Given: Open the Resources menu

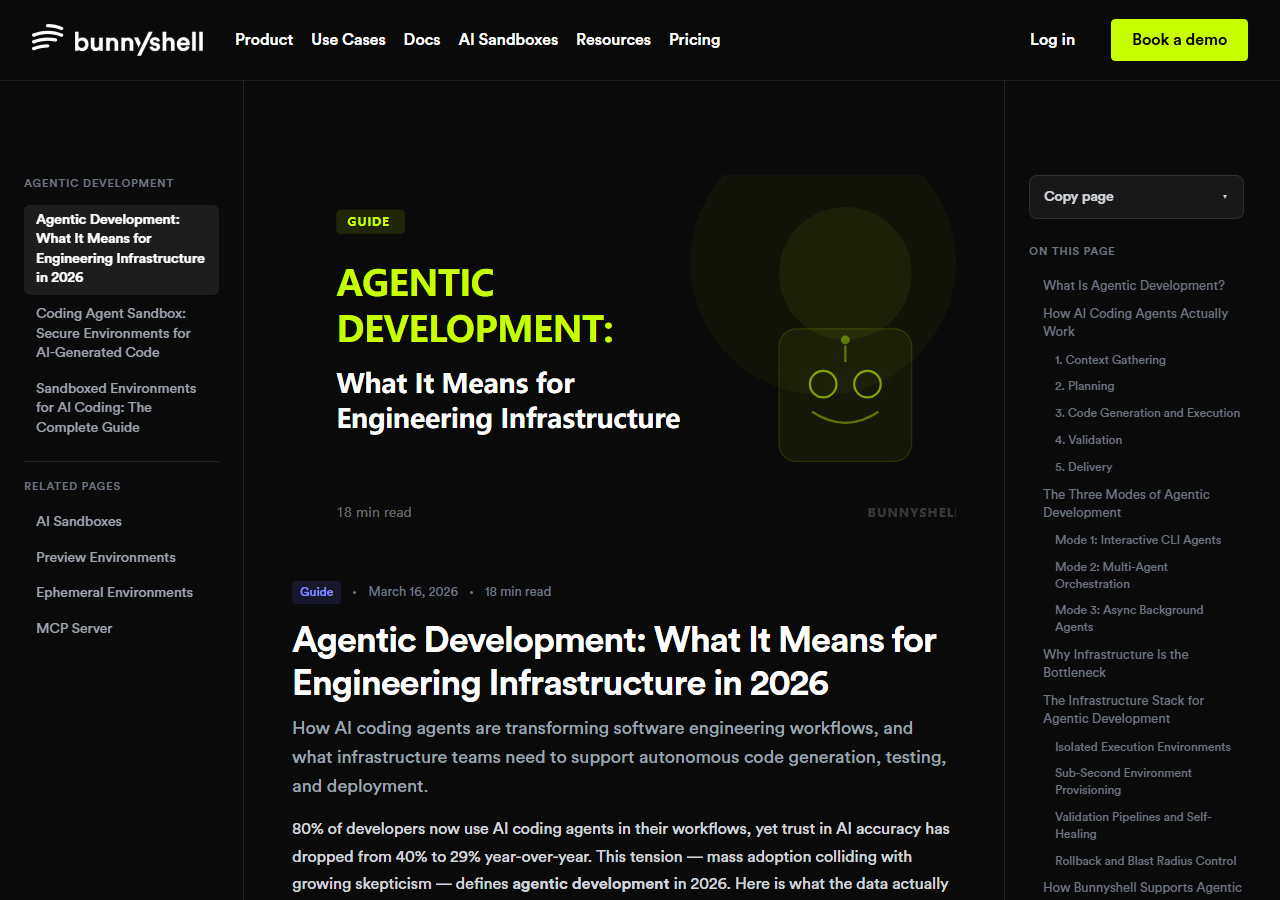Looking at the screenshot, I should pyautogui.click(x=613, y=40).
